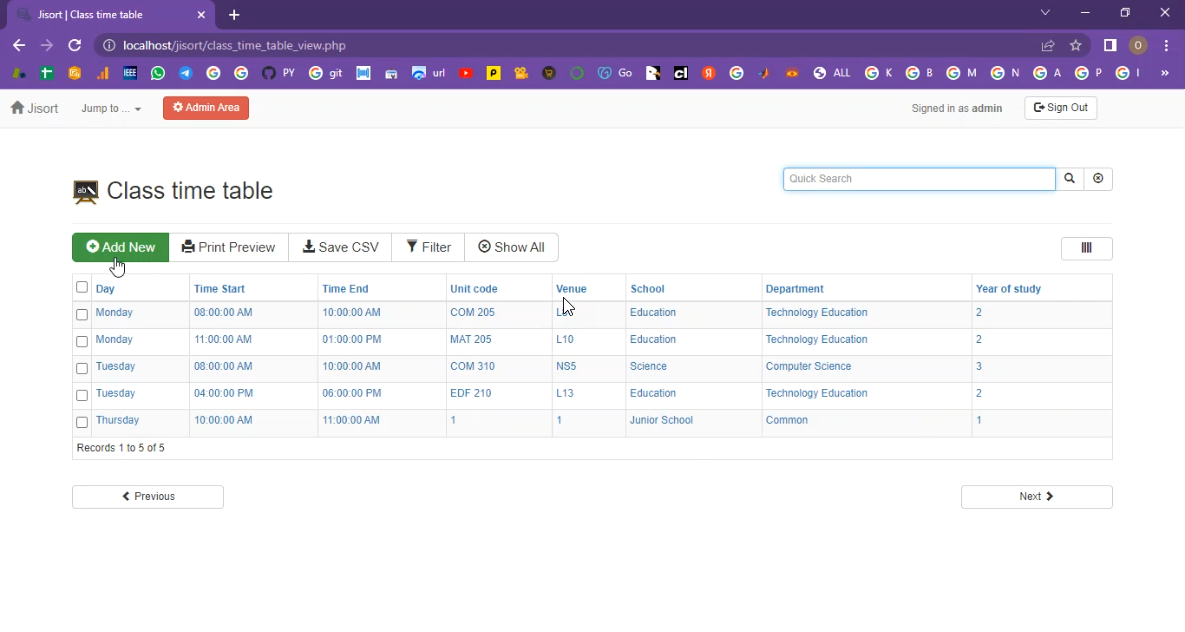Open the browser tab search chevron
1185x632 pixels.
tap(1045, 13)
